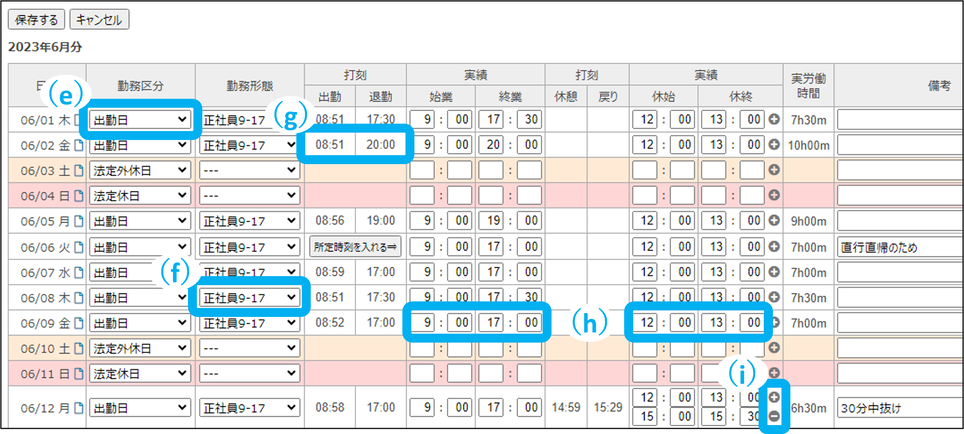Open the 勤務形態 dropdown for 06/10
964x434 pixels.
[x=250, y=348]
